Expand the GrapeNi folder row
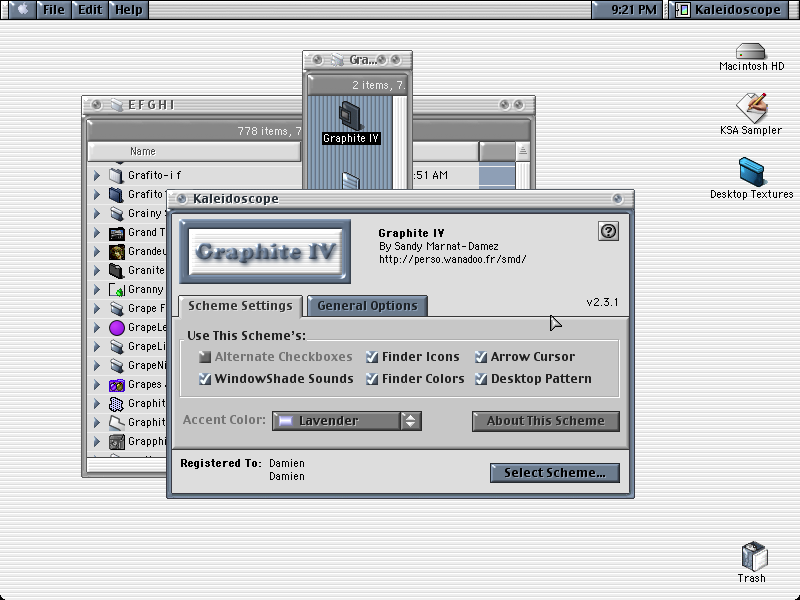800x600 pixels. 97,366
